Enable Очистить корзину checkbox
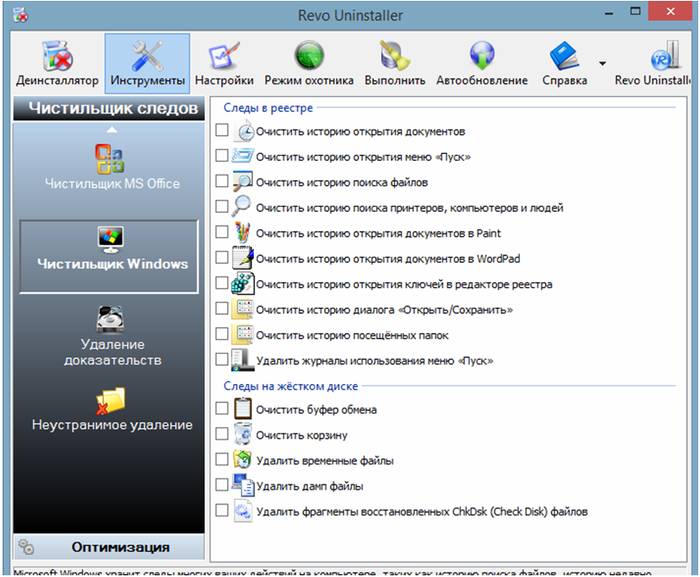Screen dimensions: 700x577 [x=222, y=435]
